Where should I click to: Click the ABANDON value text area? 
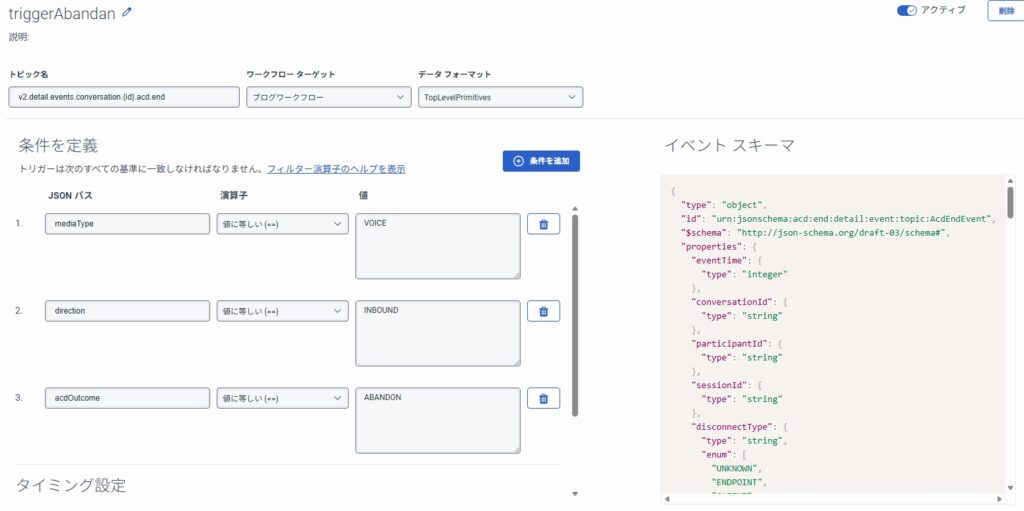(437, 420)
